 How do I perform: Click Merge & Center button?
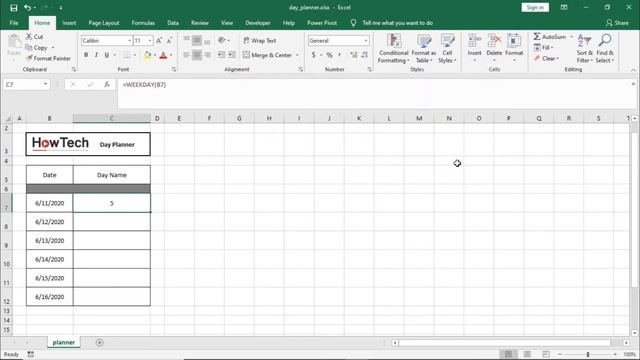(x=267, y=55)
